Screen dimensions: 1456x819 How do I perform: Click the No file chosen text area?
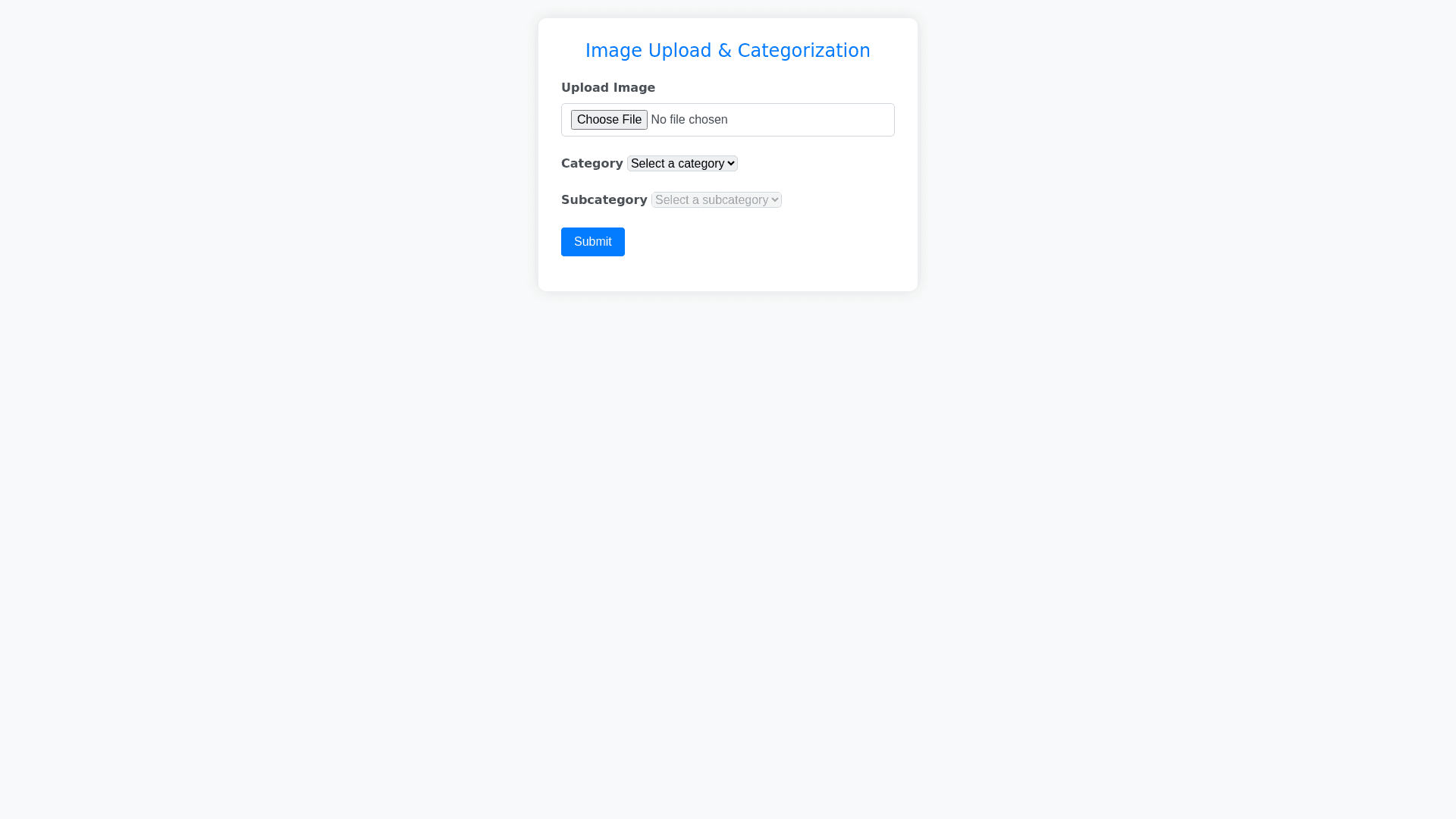[689, 120]
